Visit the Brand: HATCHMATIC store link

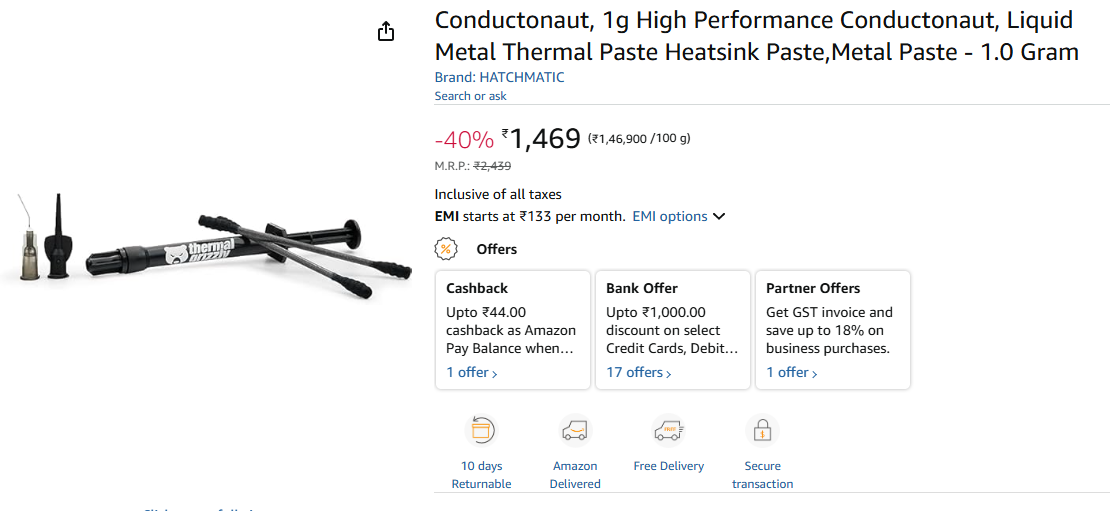pos(499,77)
